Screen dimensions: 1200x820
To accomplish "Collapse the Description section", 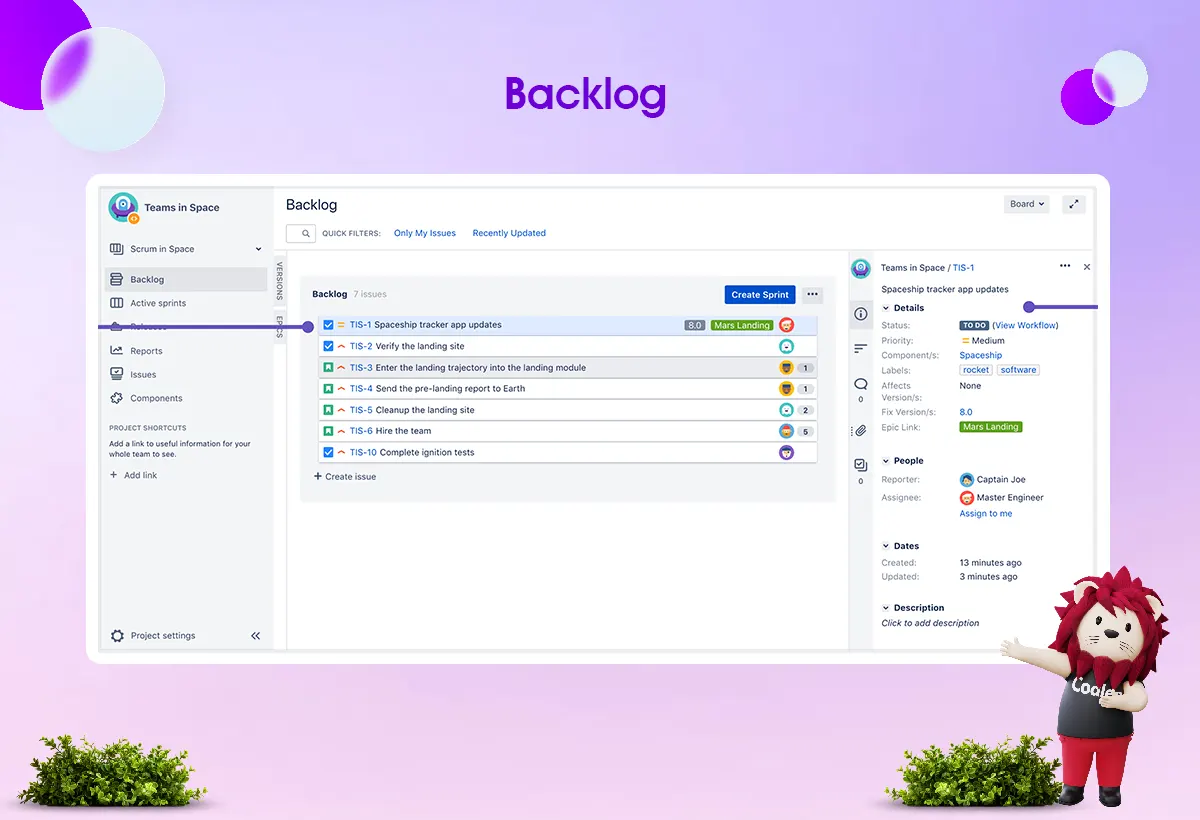I will (x=886, y=608).
